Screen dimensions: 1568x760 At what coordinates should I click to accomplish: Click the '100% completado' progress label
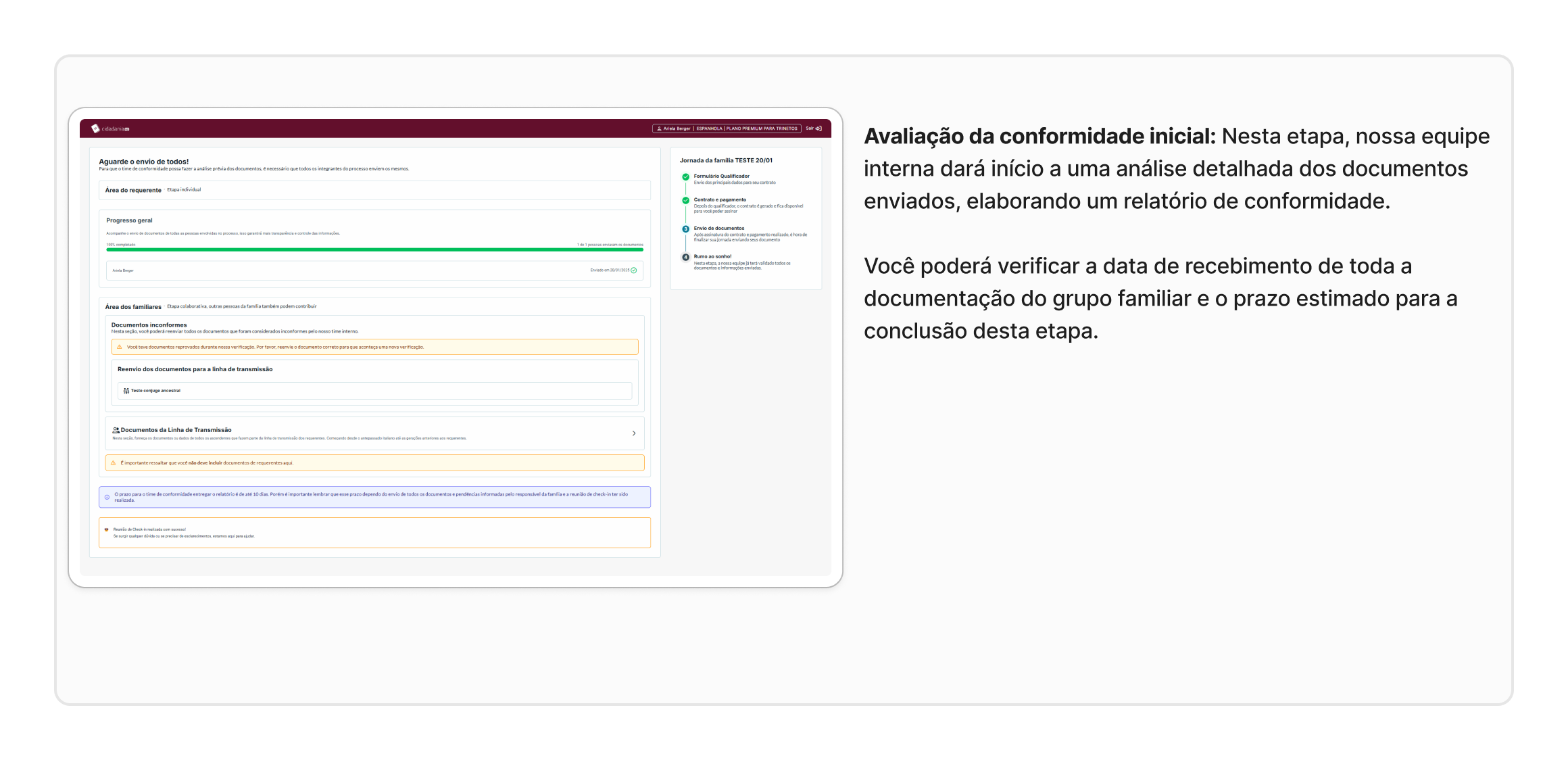pos(120,244)
